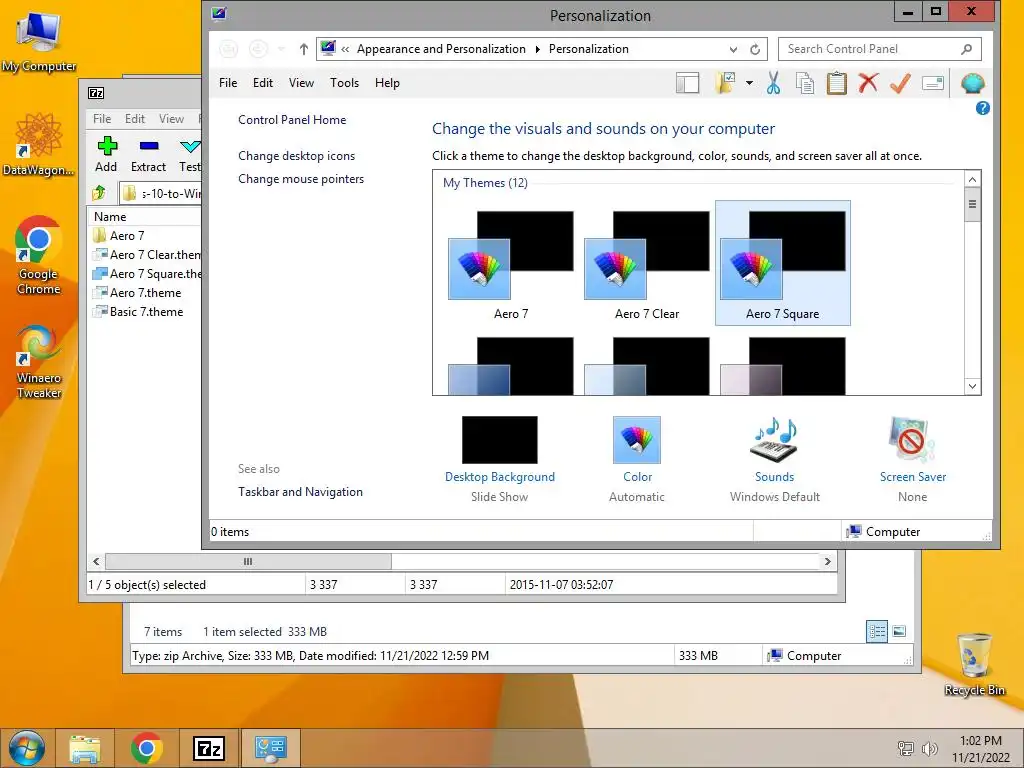Open the View menu in Personalization
Image resolution: width=1024 pixels, height=768 pixels.
[301, 83]
